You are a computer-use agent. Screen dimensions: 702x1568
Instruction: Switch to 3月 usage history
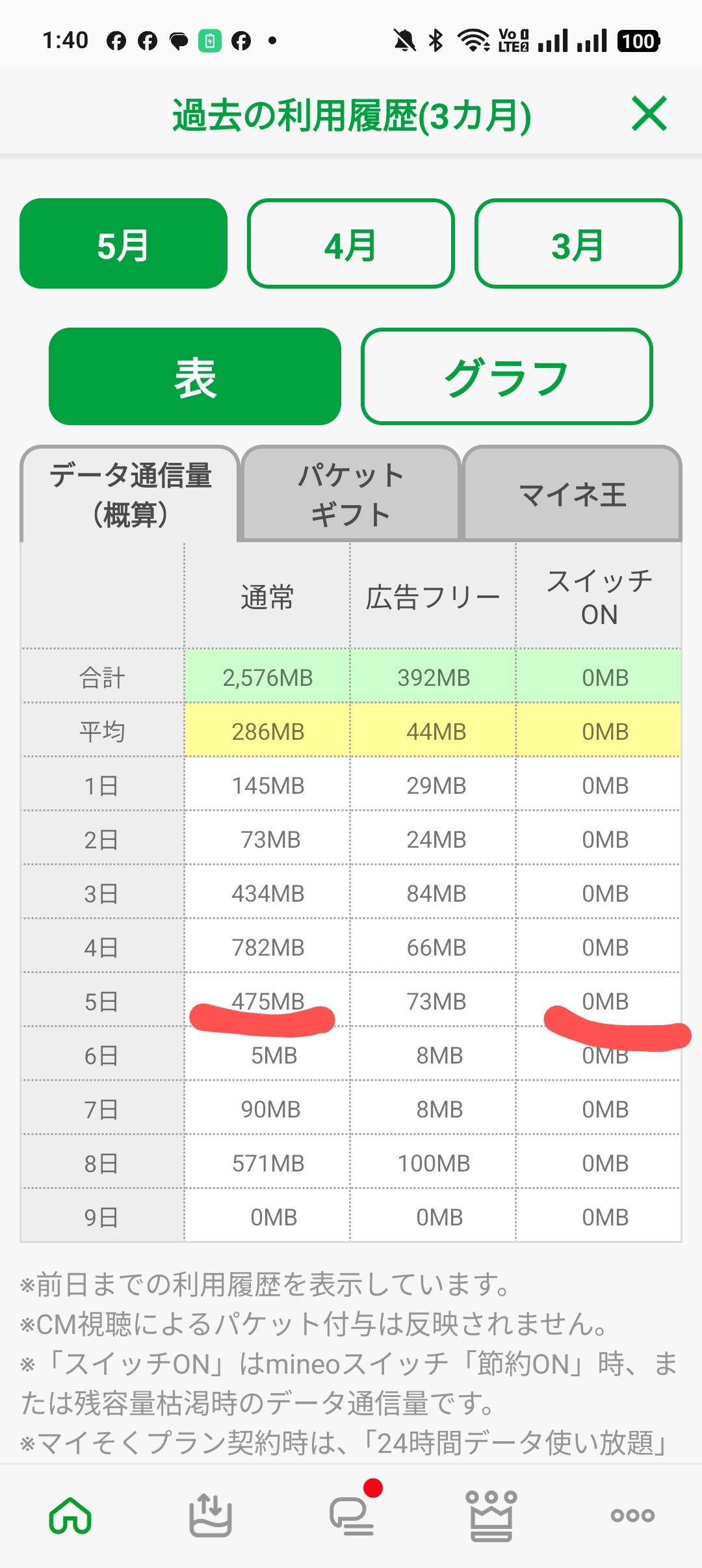[x=578, y=244]
